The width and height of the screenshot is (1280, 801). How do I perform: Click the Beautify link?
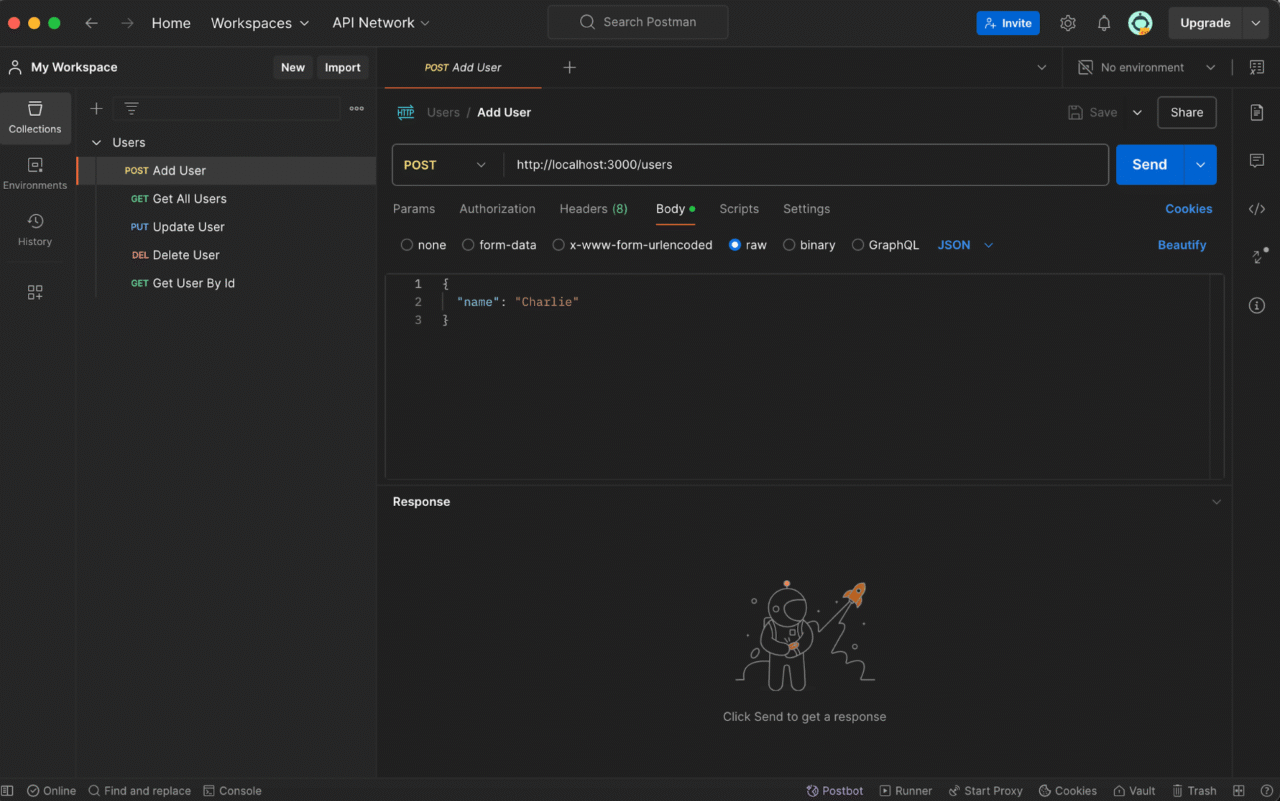click(1182, 245)
